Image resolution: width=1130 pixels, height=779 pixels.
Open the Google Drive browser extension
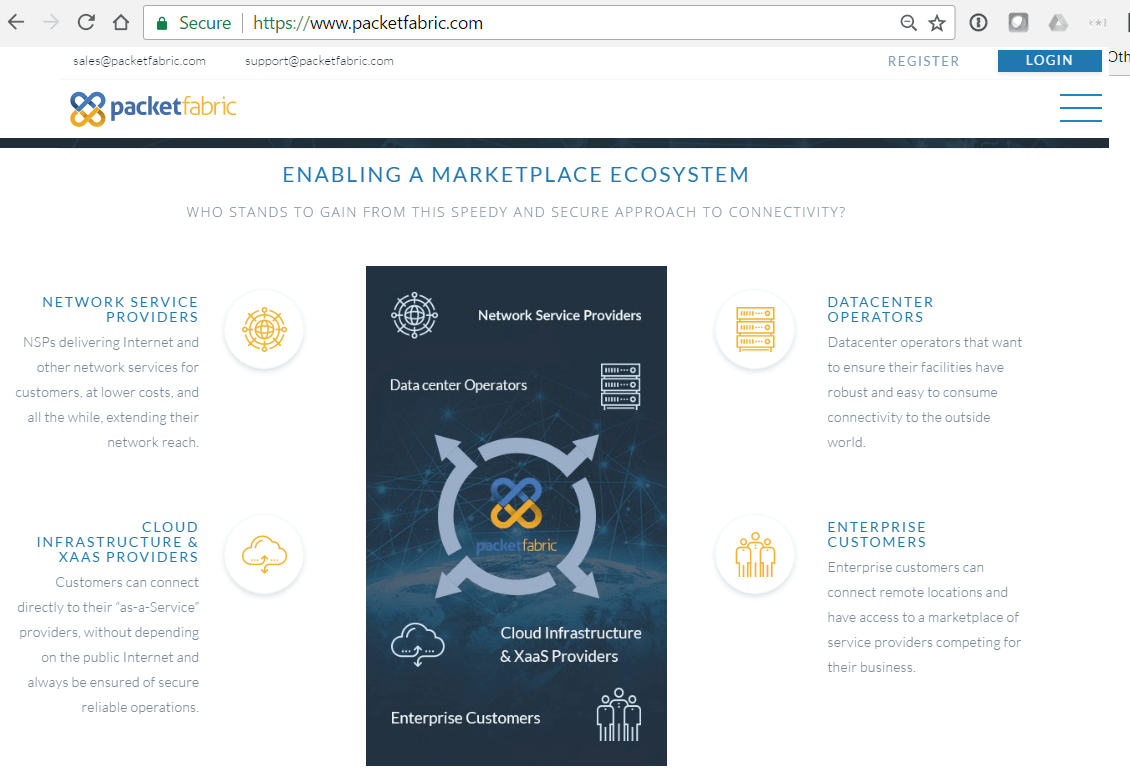tap(1059, 21)
